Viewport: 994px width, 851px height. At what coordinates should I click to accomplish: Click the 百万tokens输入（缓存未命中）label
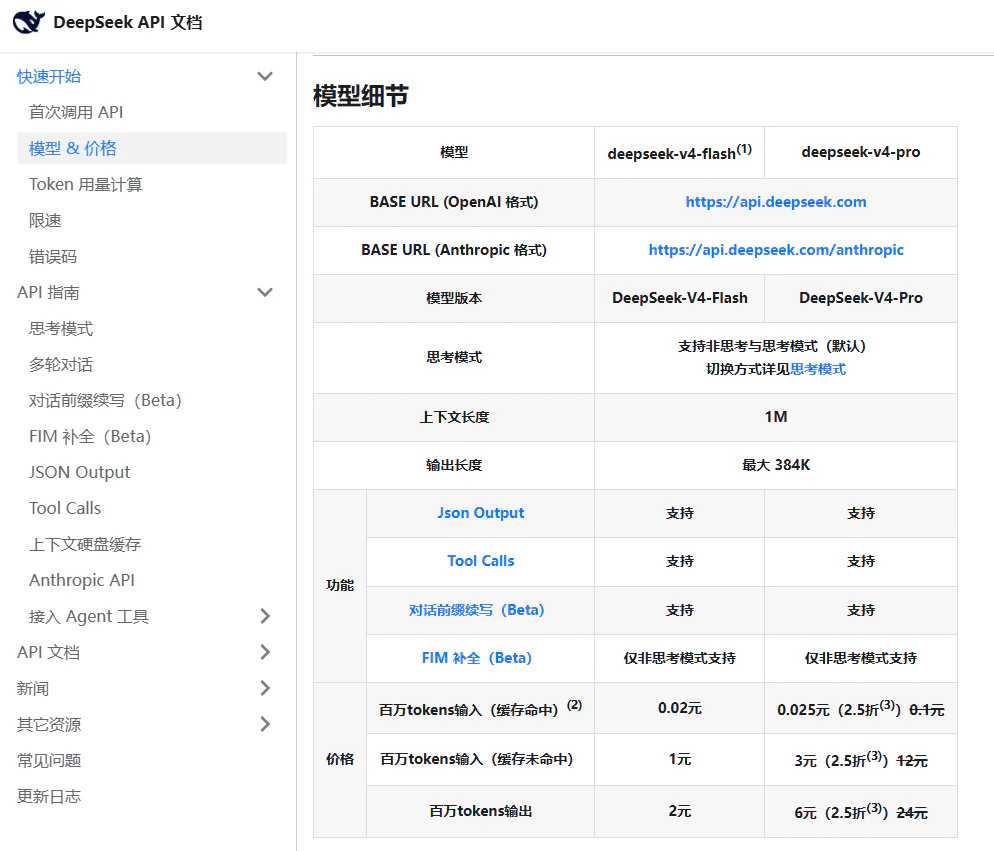(477, 759)
